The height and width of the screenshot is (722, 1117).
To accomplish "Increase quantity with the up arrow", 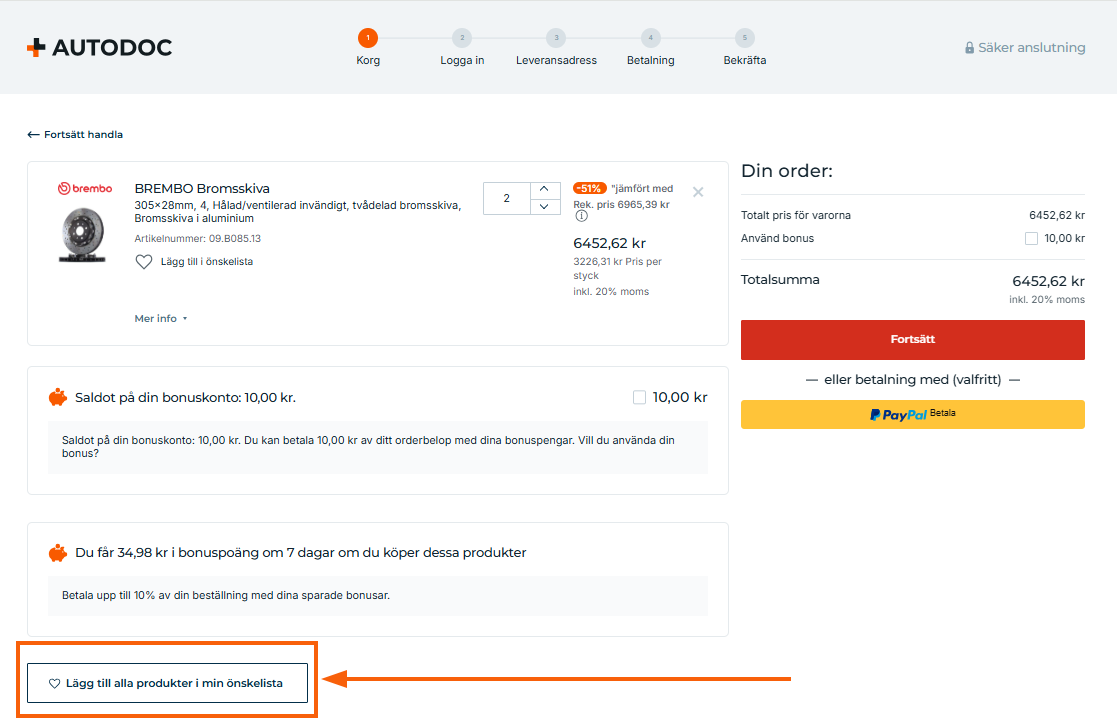I will pos(543,189).
